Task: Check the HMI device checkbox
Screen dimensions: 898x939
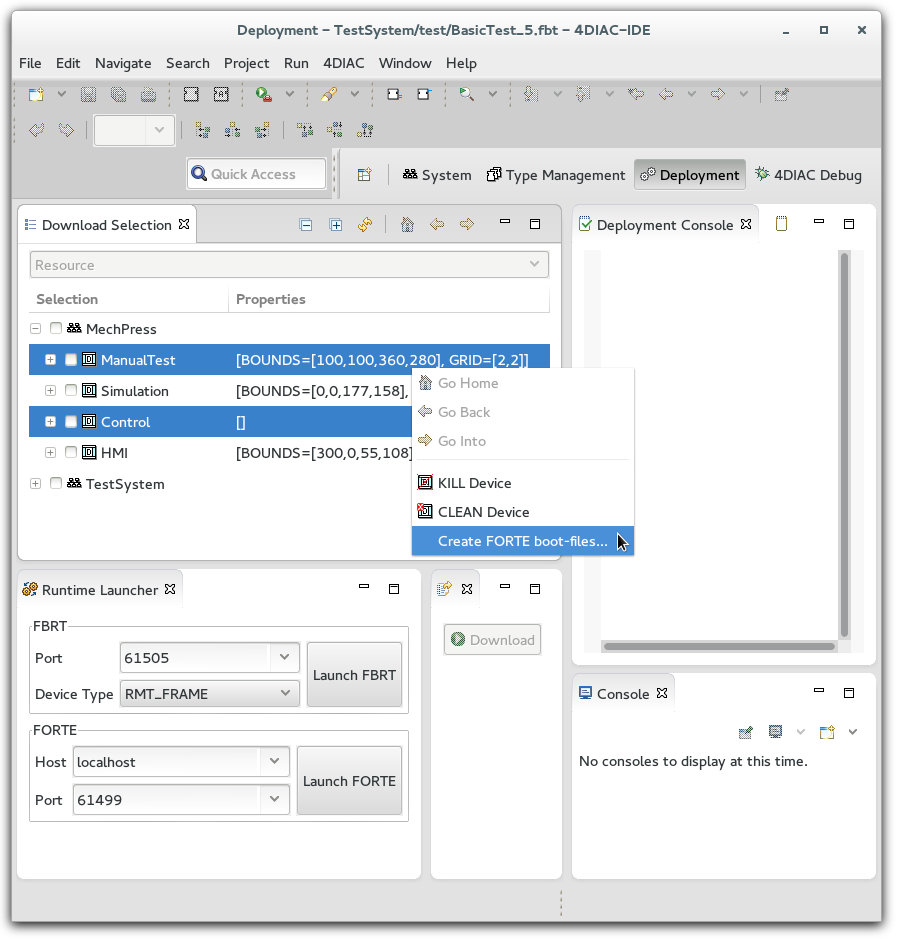Action: tap(71, 453)
